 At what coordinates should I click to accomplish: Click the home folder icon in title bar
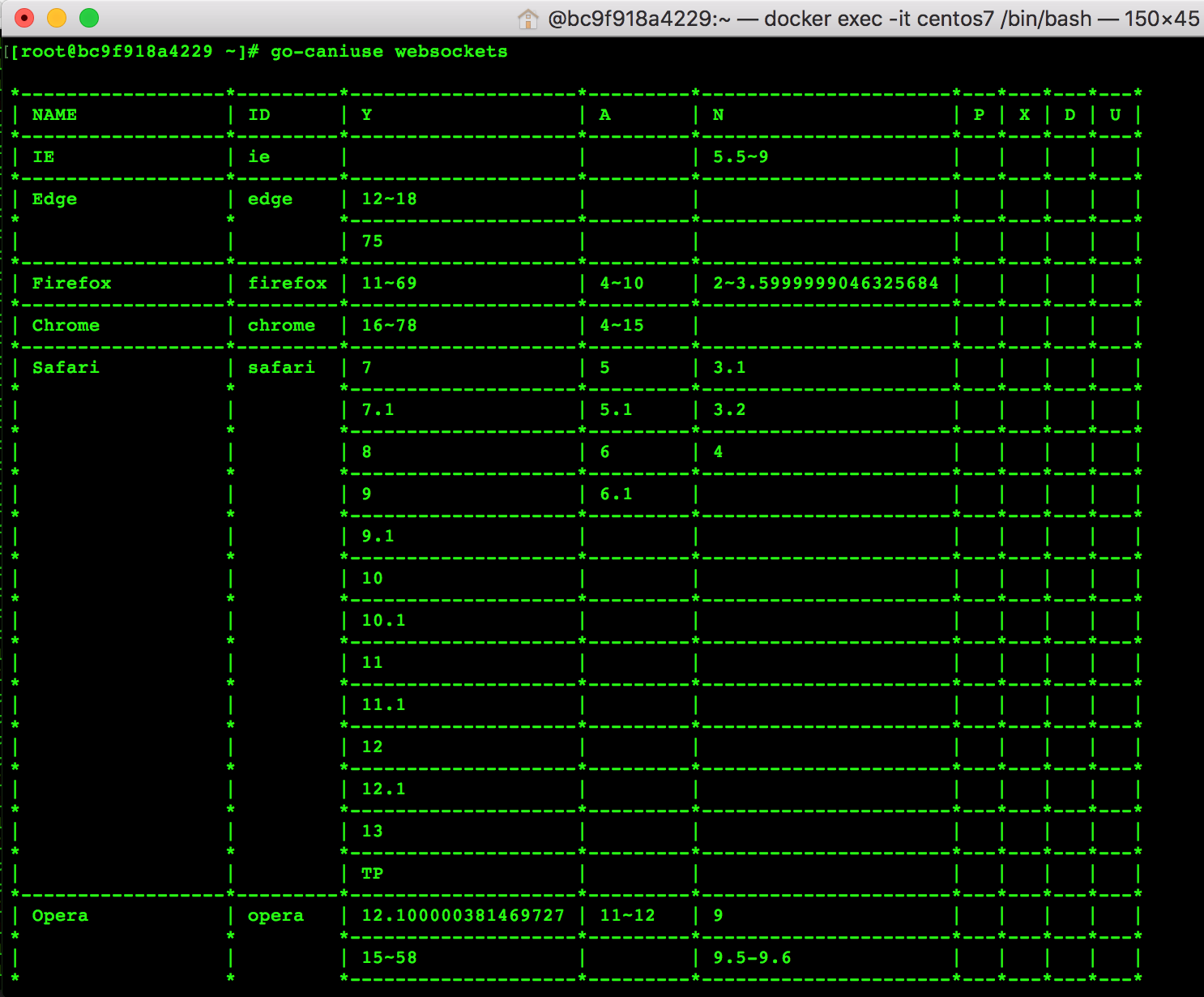coord(527,18)
